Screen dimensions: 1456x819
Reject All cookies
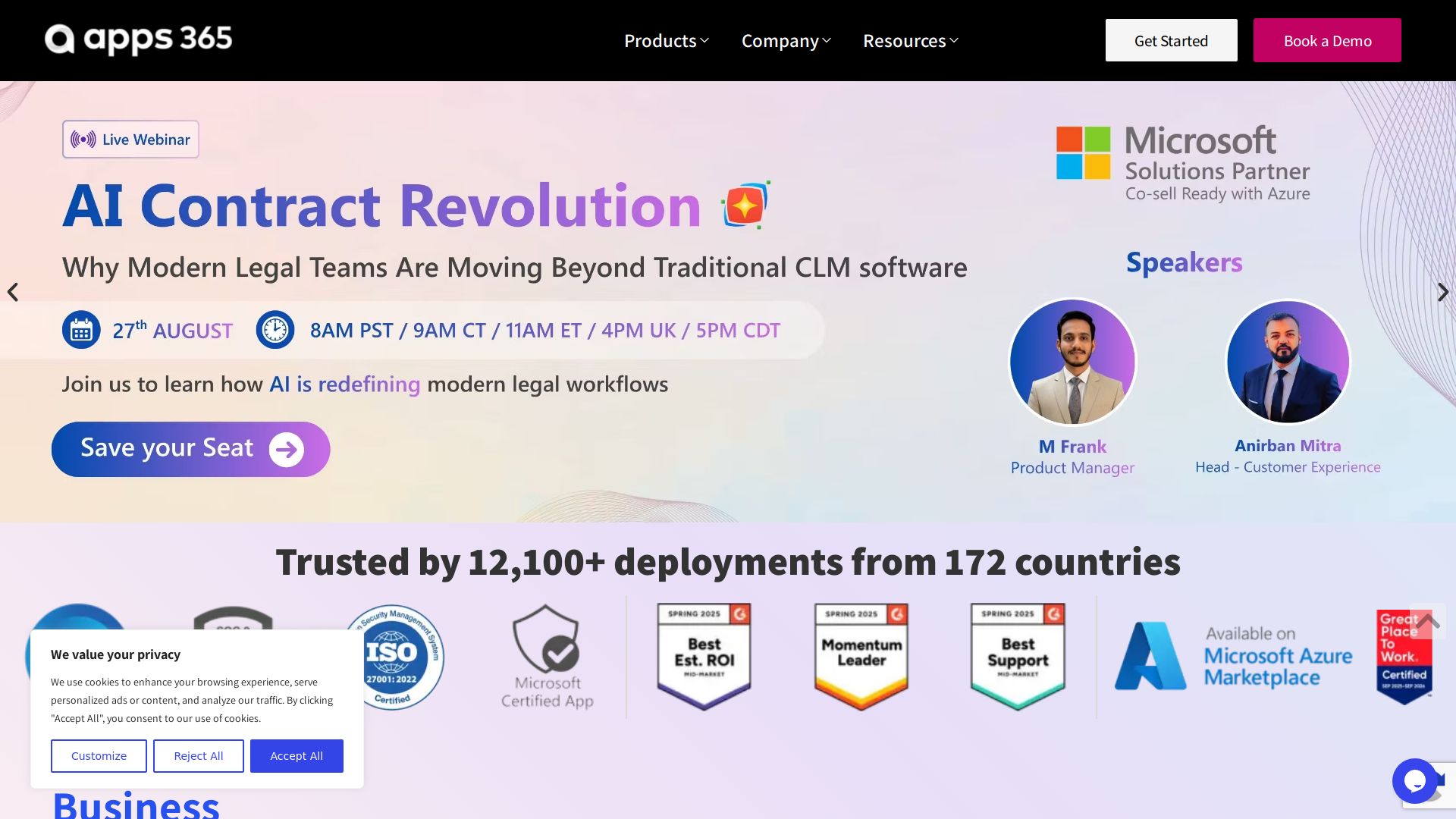coord(199,756)
